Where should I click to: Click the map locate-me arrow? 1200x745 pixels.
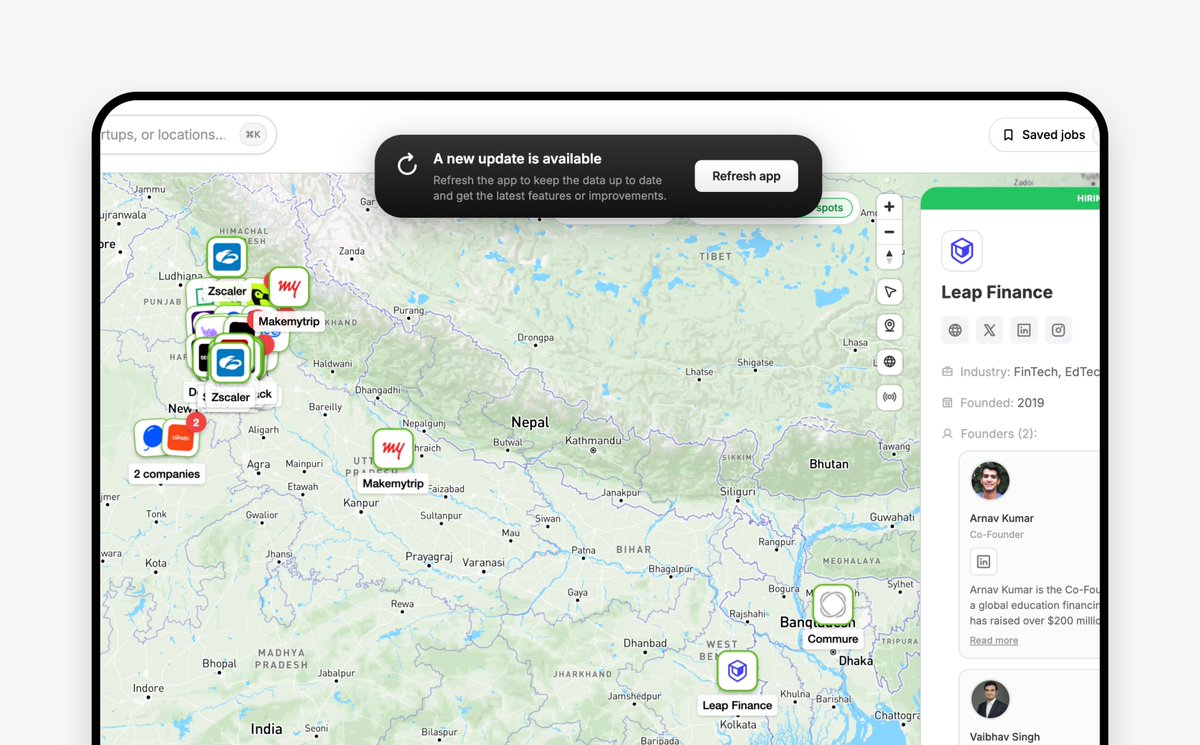pos(889,291)
